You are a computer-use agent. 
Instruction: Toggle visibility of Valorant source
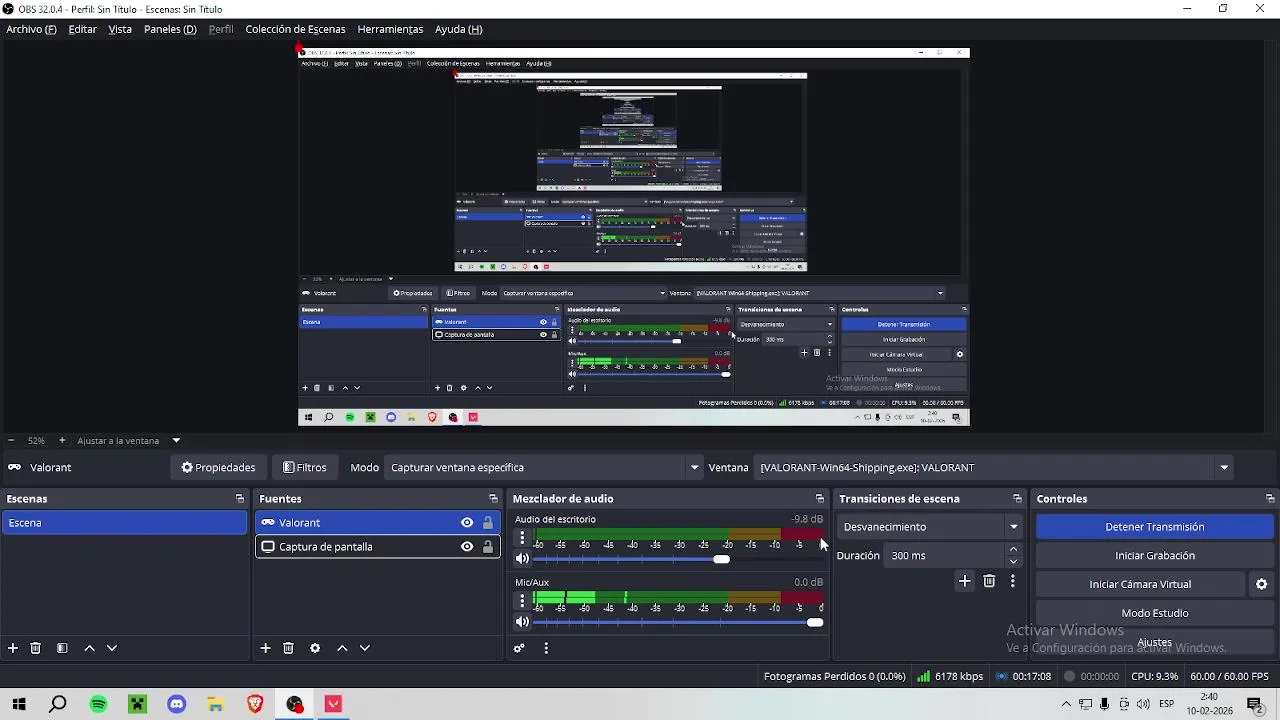[467, 523]
